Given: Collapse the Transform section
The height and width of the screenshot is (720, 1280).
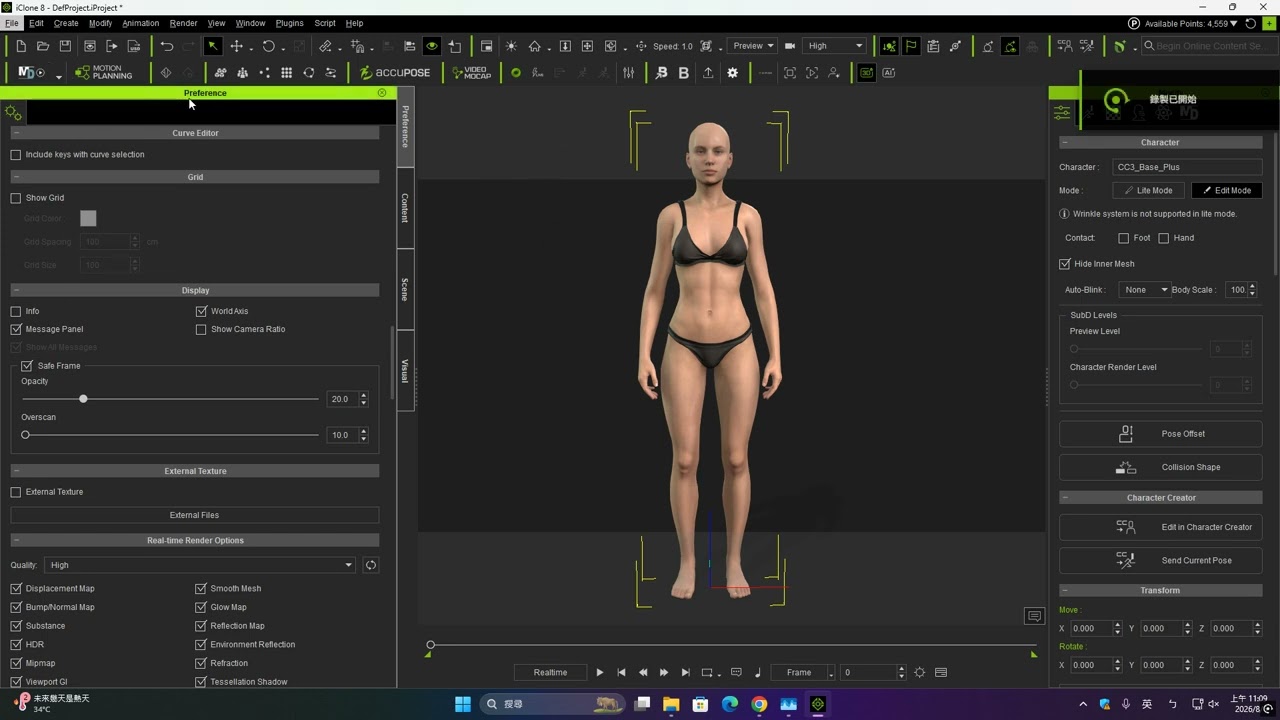Looking at the screenshot, I should pos(1065,590).
